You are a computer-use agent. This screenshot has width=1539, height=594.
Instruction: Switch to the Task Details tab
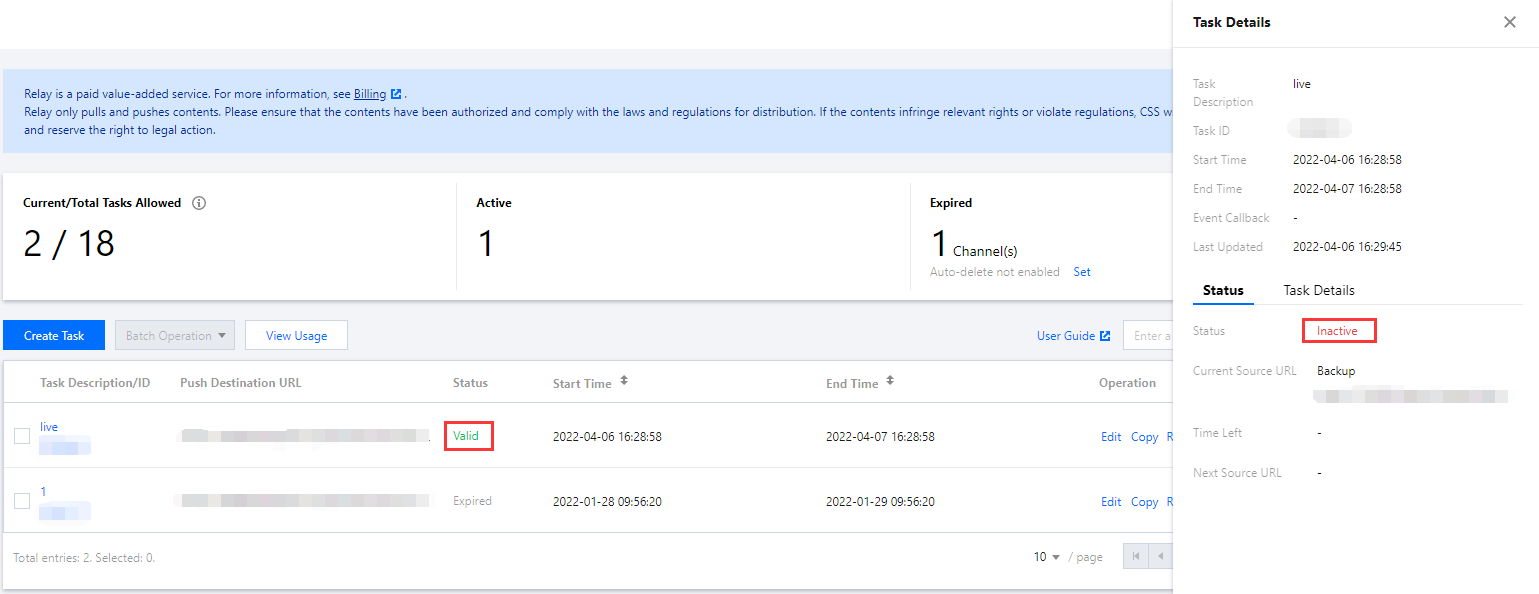click(x=1318, y=290)
